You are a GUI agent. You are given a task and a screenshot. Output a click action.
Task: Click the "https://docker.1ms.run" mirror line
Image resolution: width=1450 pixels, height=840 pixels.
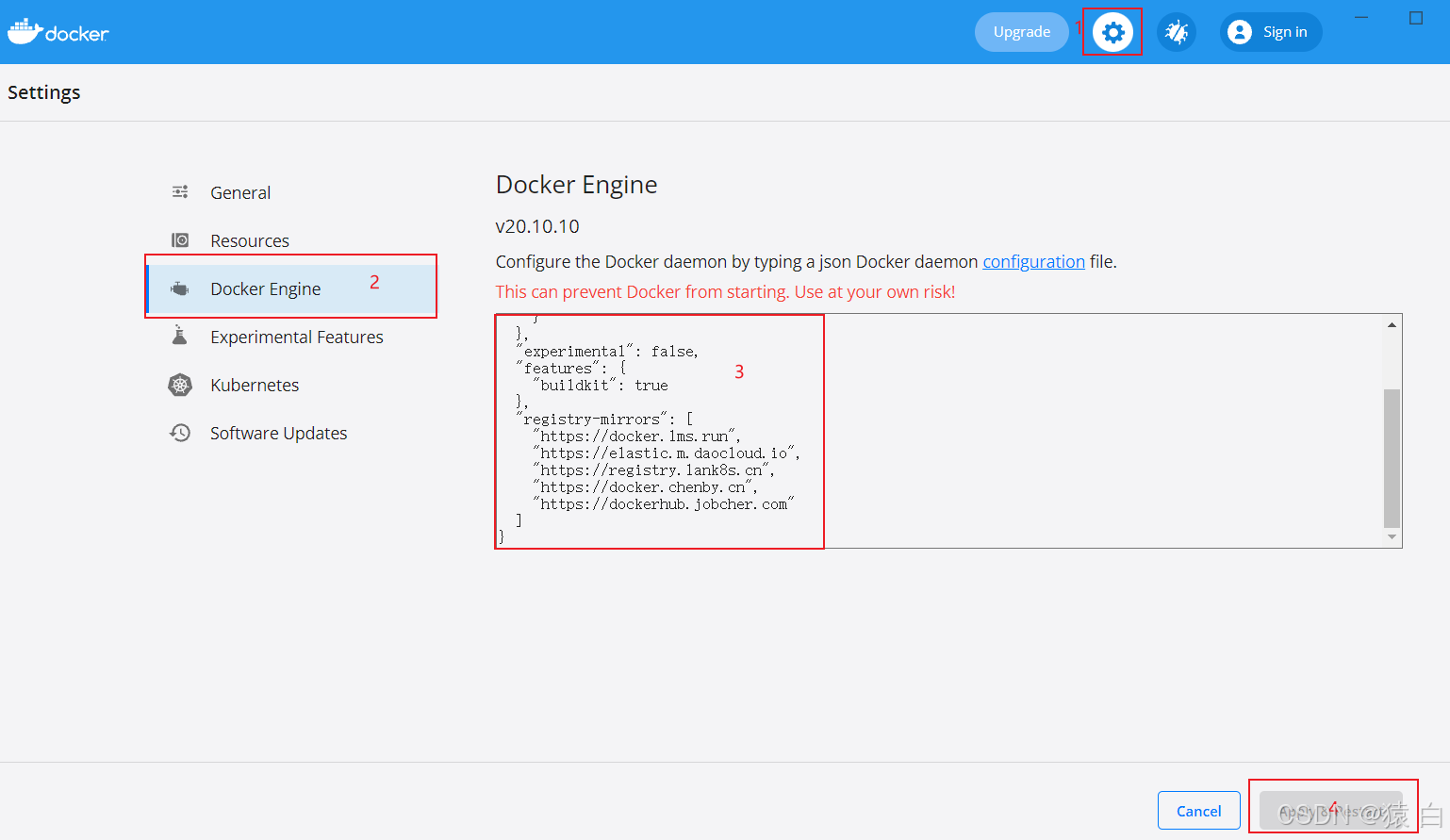(x=636, y=436)
